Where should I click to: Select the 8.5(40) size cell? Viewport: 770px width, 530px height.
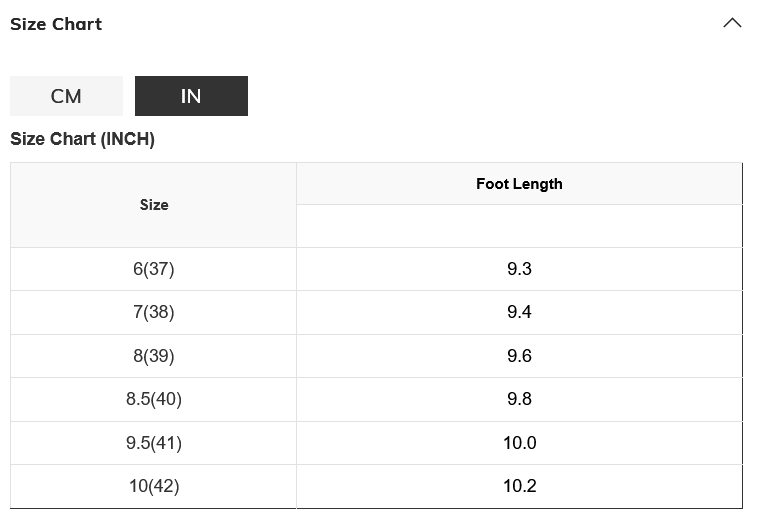pyautogui.click(x=154, y=399)
